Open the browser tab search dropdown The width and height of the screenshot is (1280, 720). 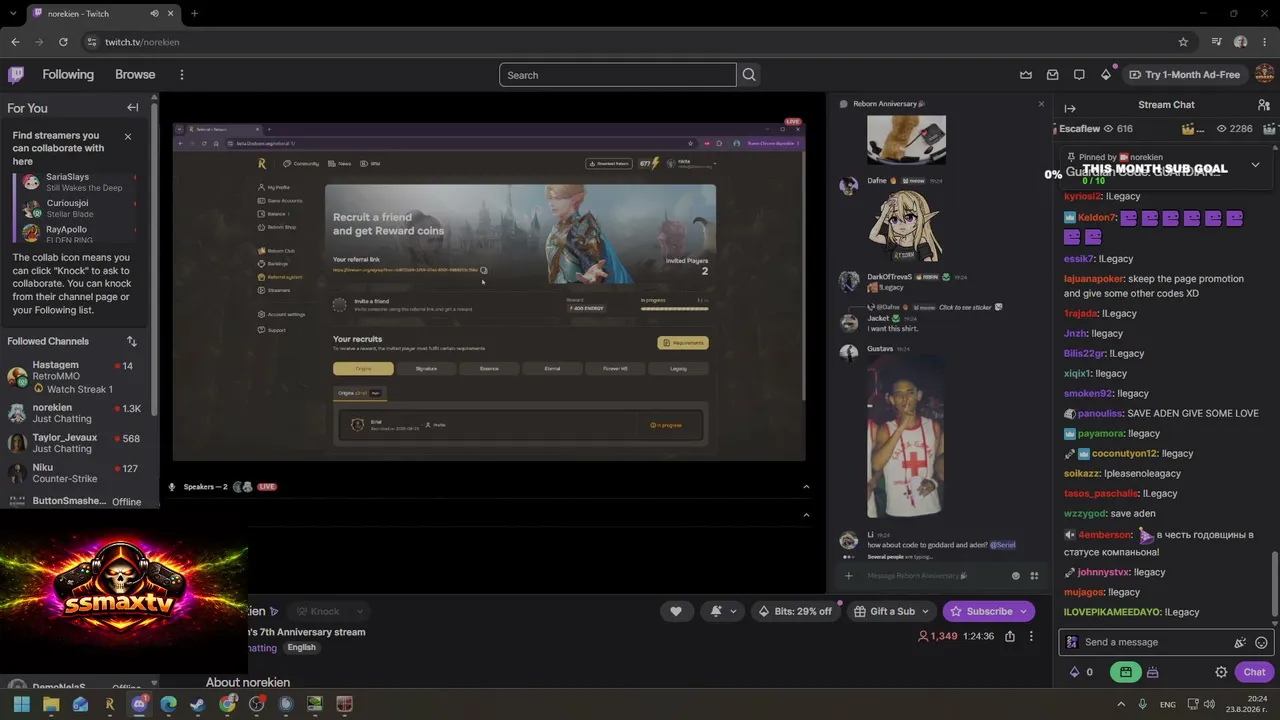pos(13,14)
